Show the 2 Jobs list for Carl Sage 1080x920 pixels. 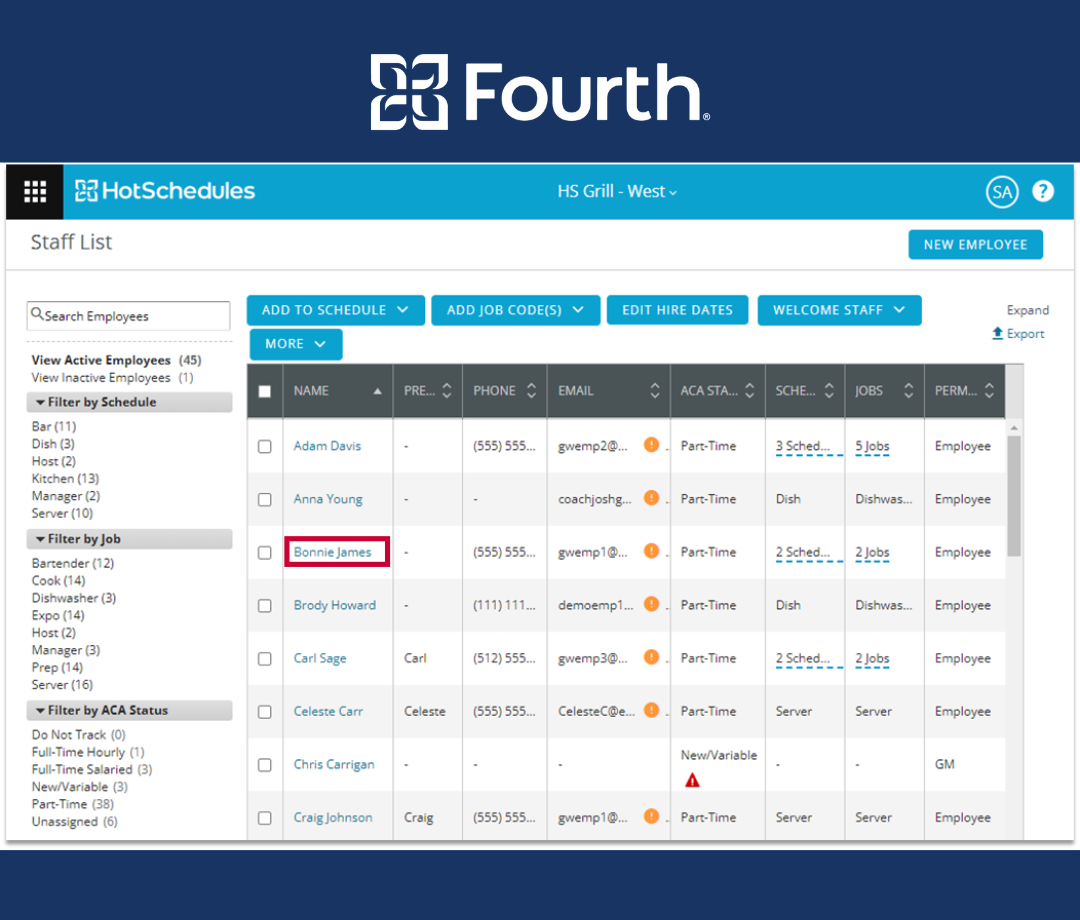point(872,658)
